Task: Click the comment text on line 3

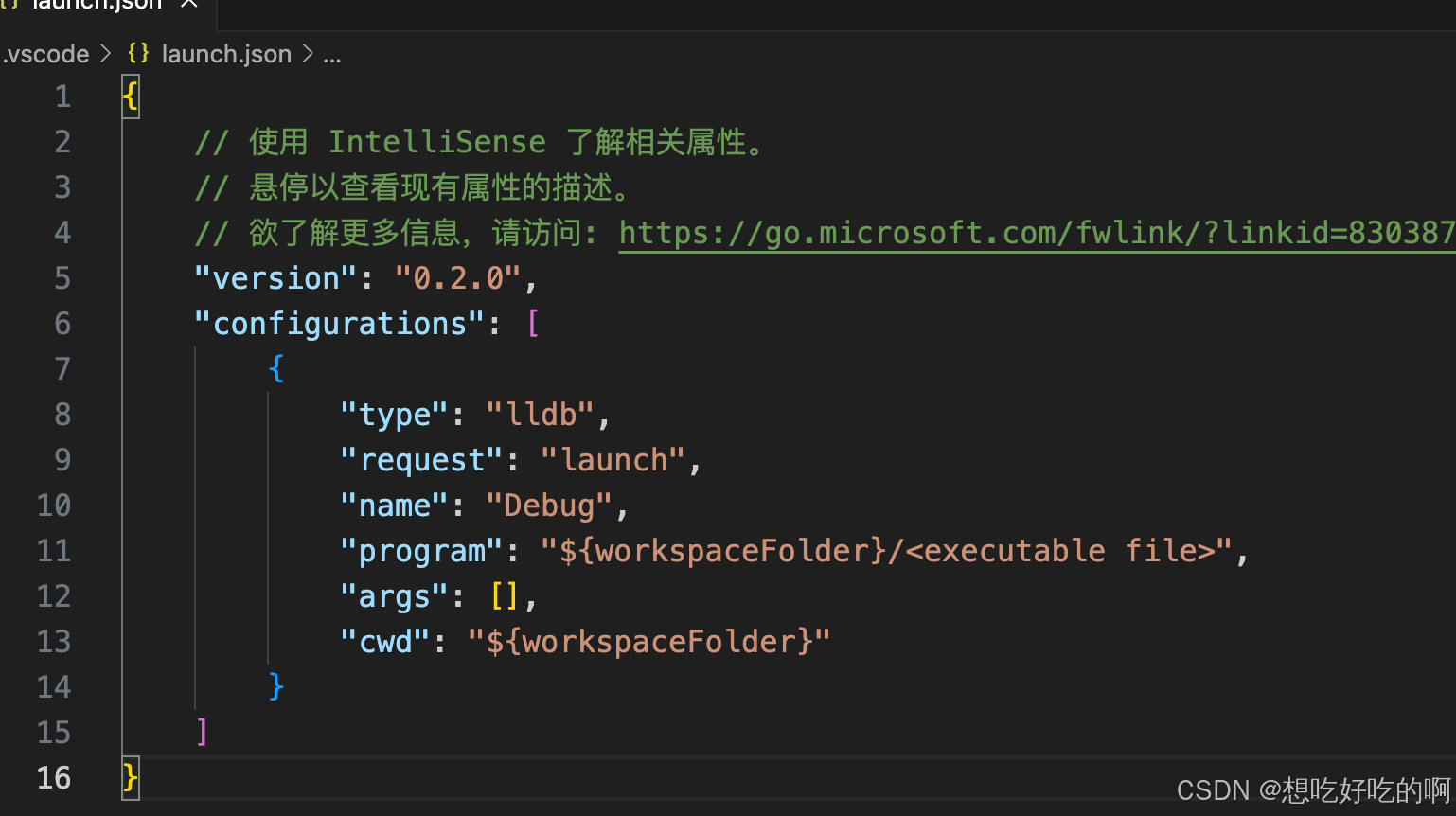Action: click(x=413, y=187)
